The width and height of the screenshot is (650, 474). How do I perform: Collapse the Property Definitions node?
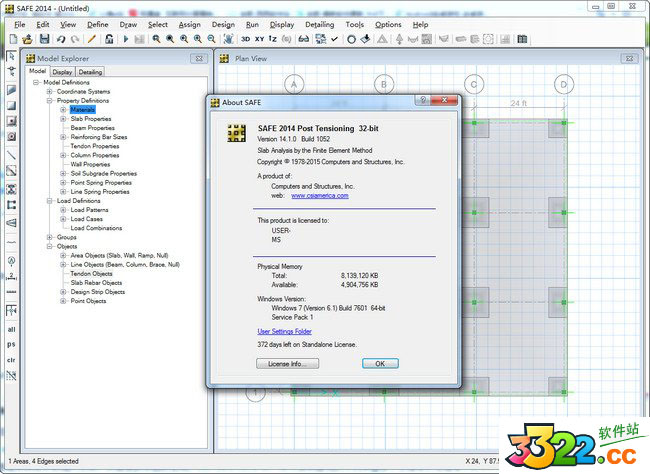(x=49, y=101)
